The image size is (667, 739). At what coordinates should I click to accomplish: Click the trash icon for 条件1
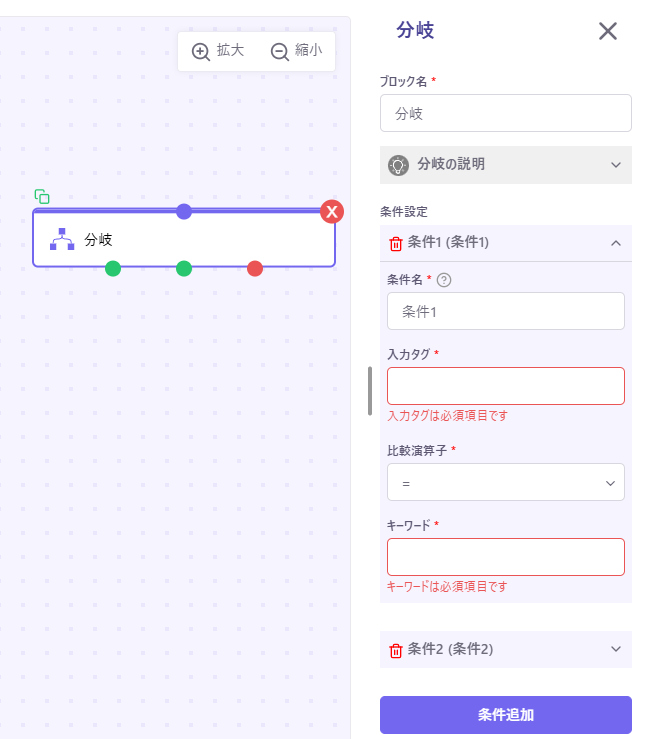(x=396, y=243)
